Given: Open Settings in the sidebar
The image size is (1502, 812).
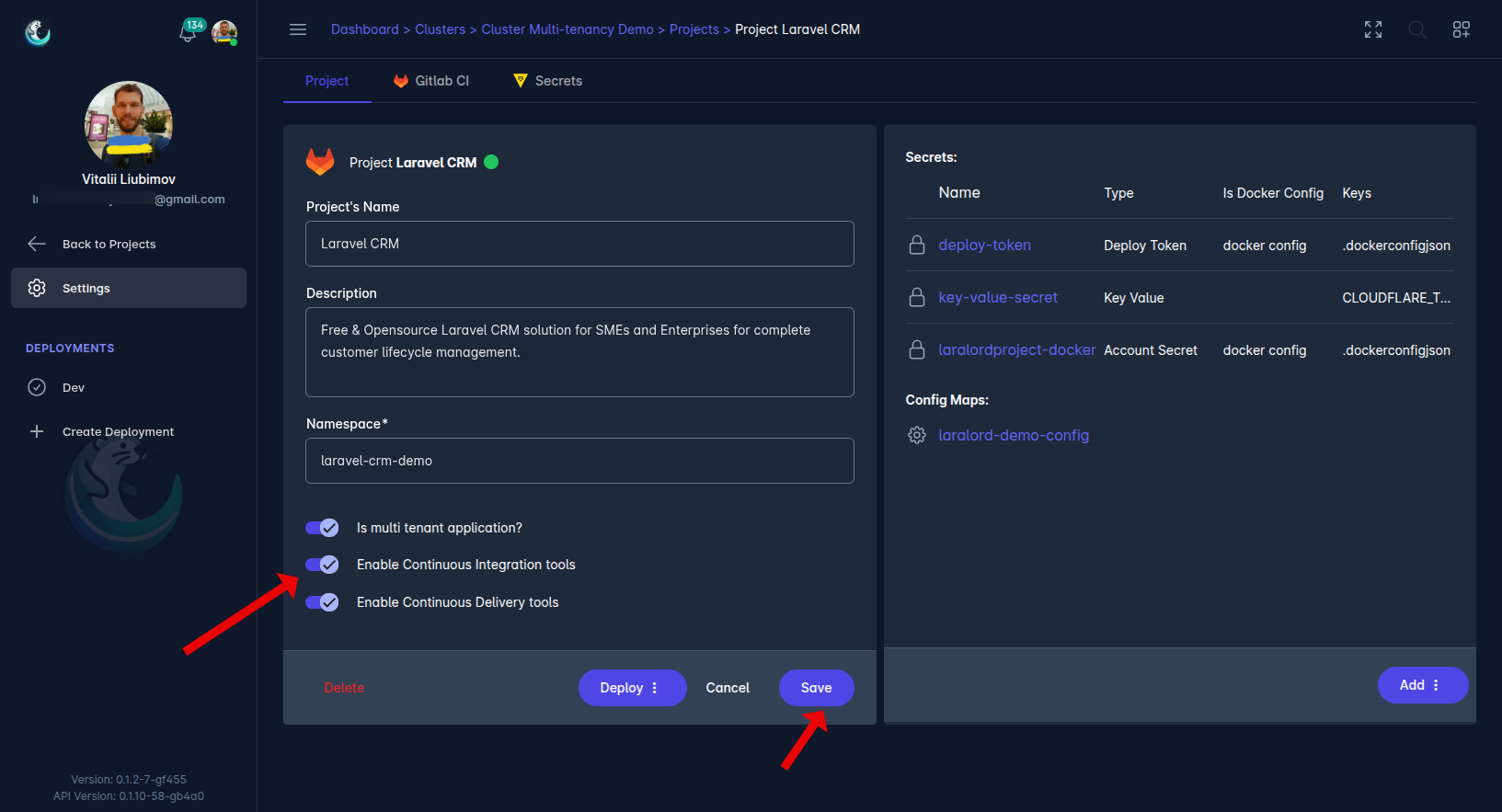Looking at the screenshot, I should pos(129,288).
